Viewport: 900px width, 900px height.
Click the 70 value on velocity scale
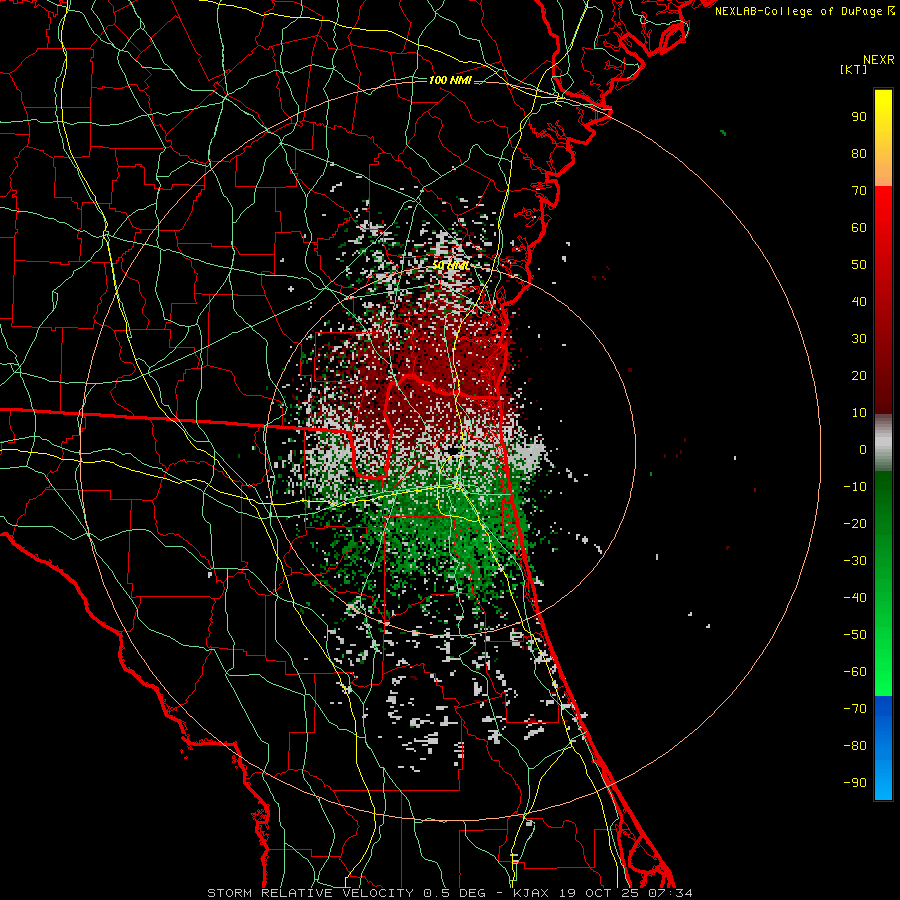(x=859, y=191)
